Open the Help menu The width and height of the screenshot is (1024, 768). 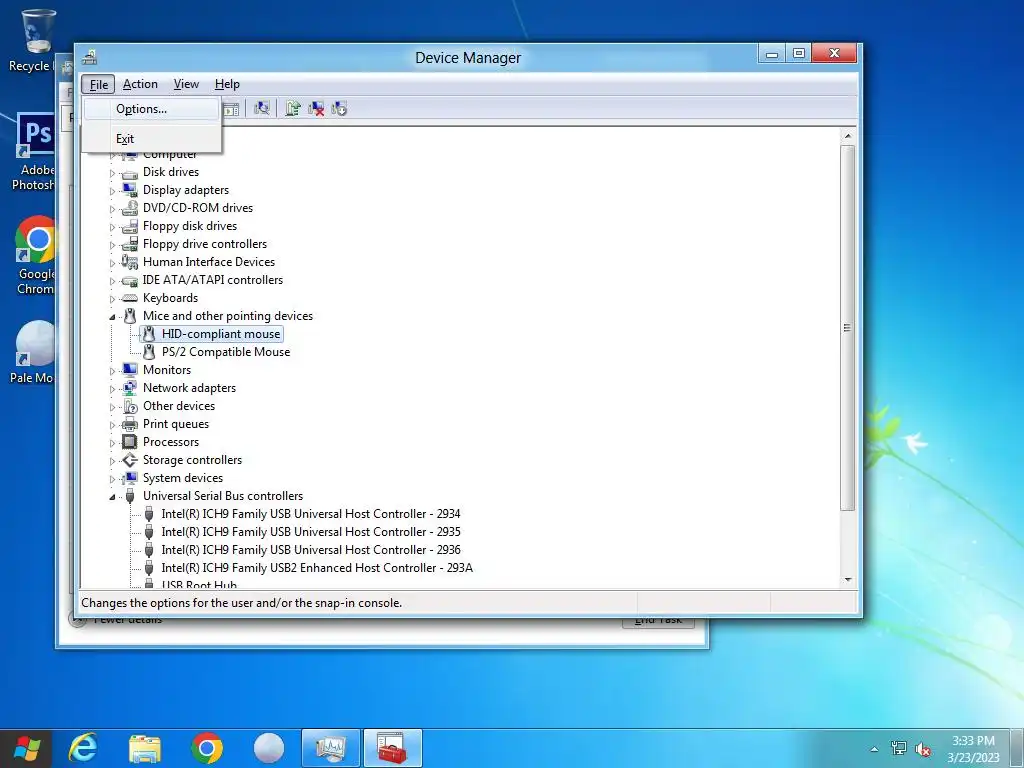click(227, 84)
